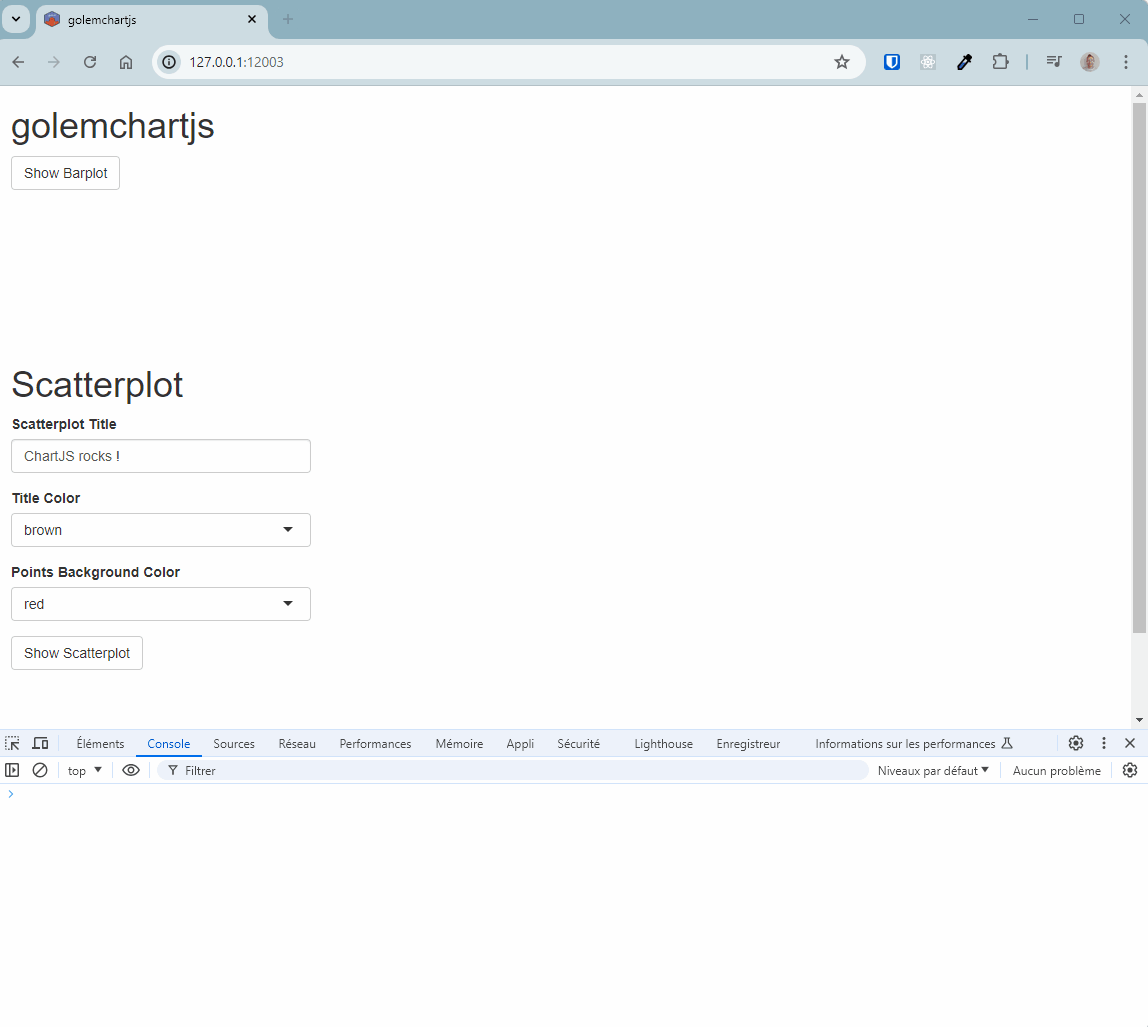
Task: Open the tab search dropdown arrow
Action: click(x=15, y=20)
